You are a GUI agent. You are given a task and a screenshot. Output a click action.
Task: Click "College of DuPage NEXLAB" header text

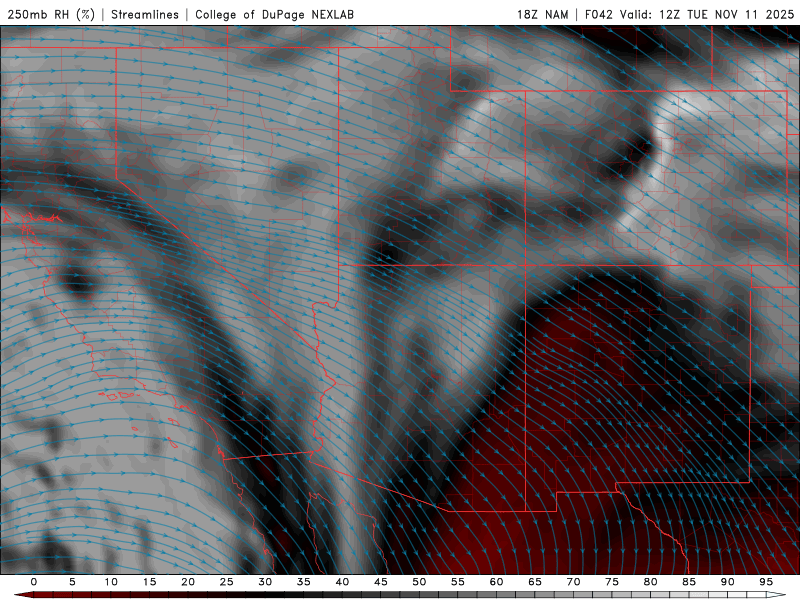click(274, 14)
